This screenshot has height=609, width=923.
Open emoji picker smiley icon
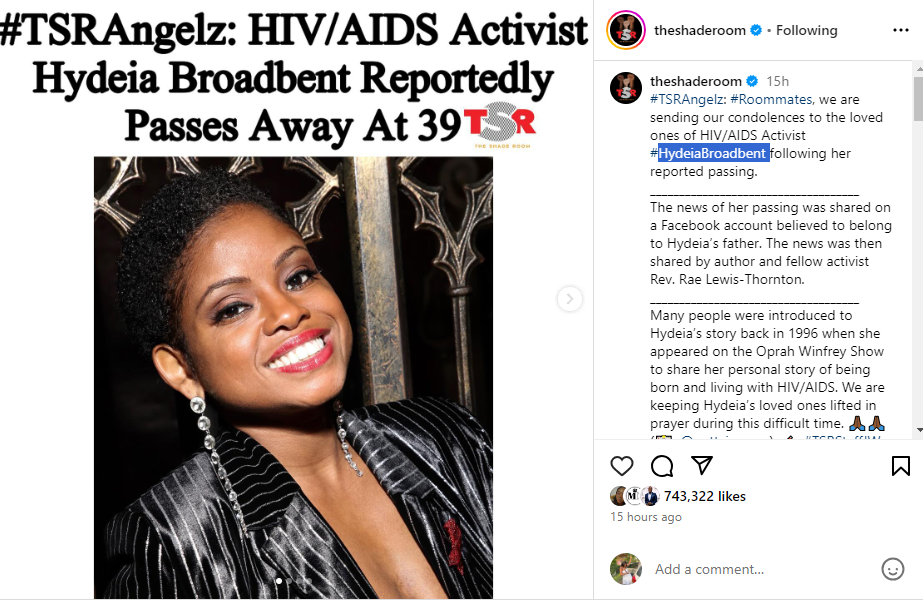coord(892,569)
